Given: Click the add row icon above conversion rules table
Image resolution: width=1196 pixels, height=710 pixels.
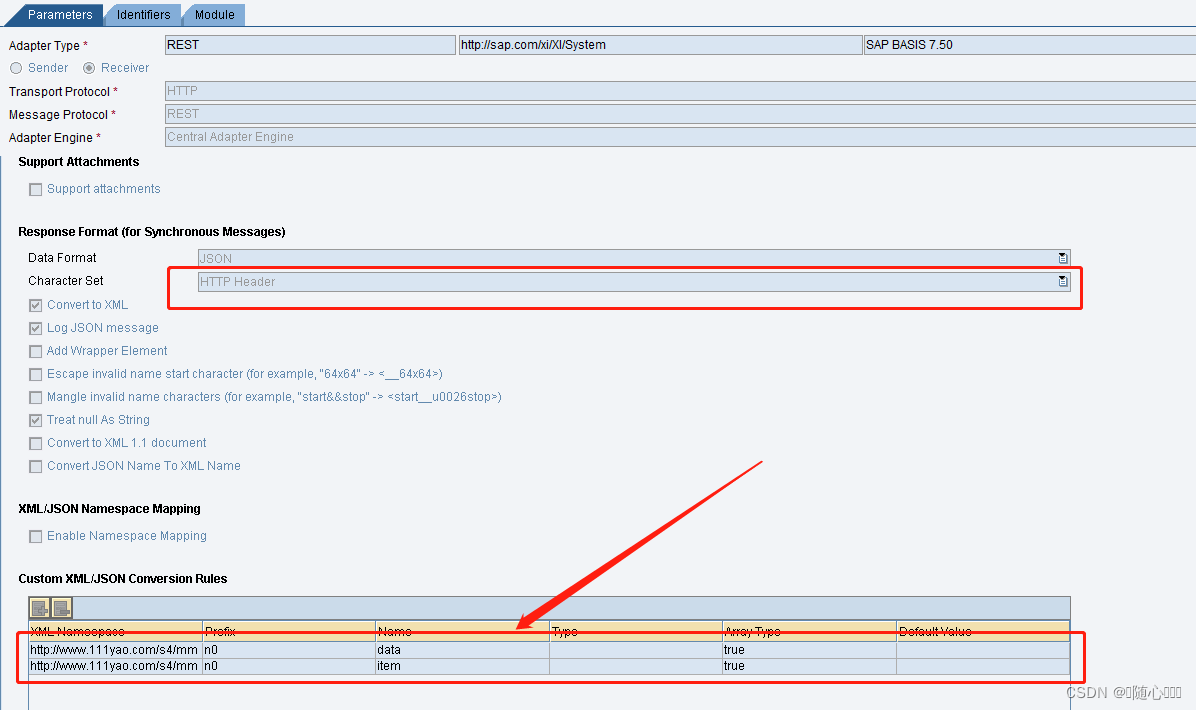Looking at the screenshot, I should click(39, 607).
